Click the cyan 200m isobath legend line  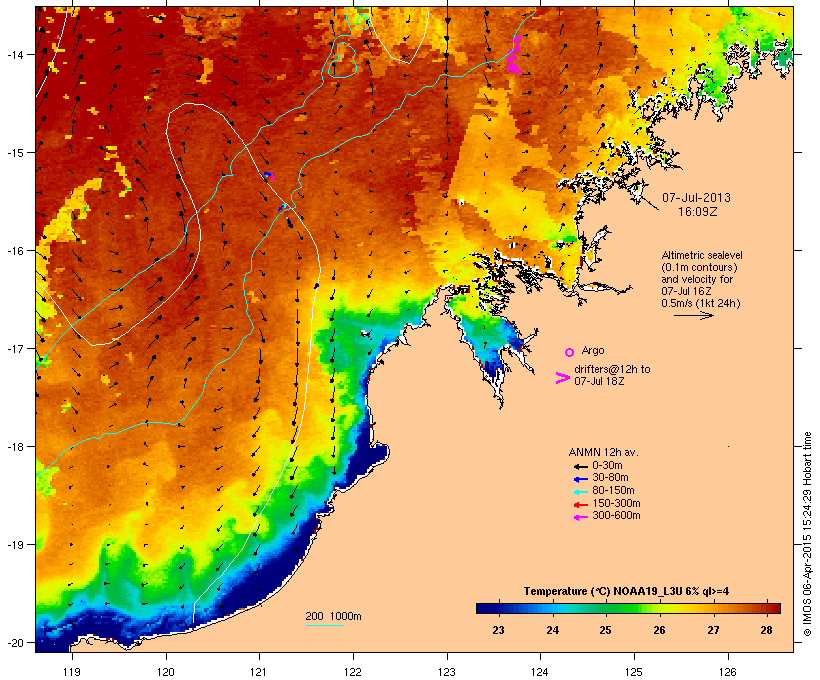click(324, 625)
